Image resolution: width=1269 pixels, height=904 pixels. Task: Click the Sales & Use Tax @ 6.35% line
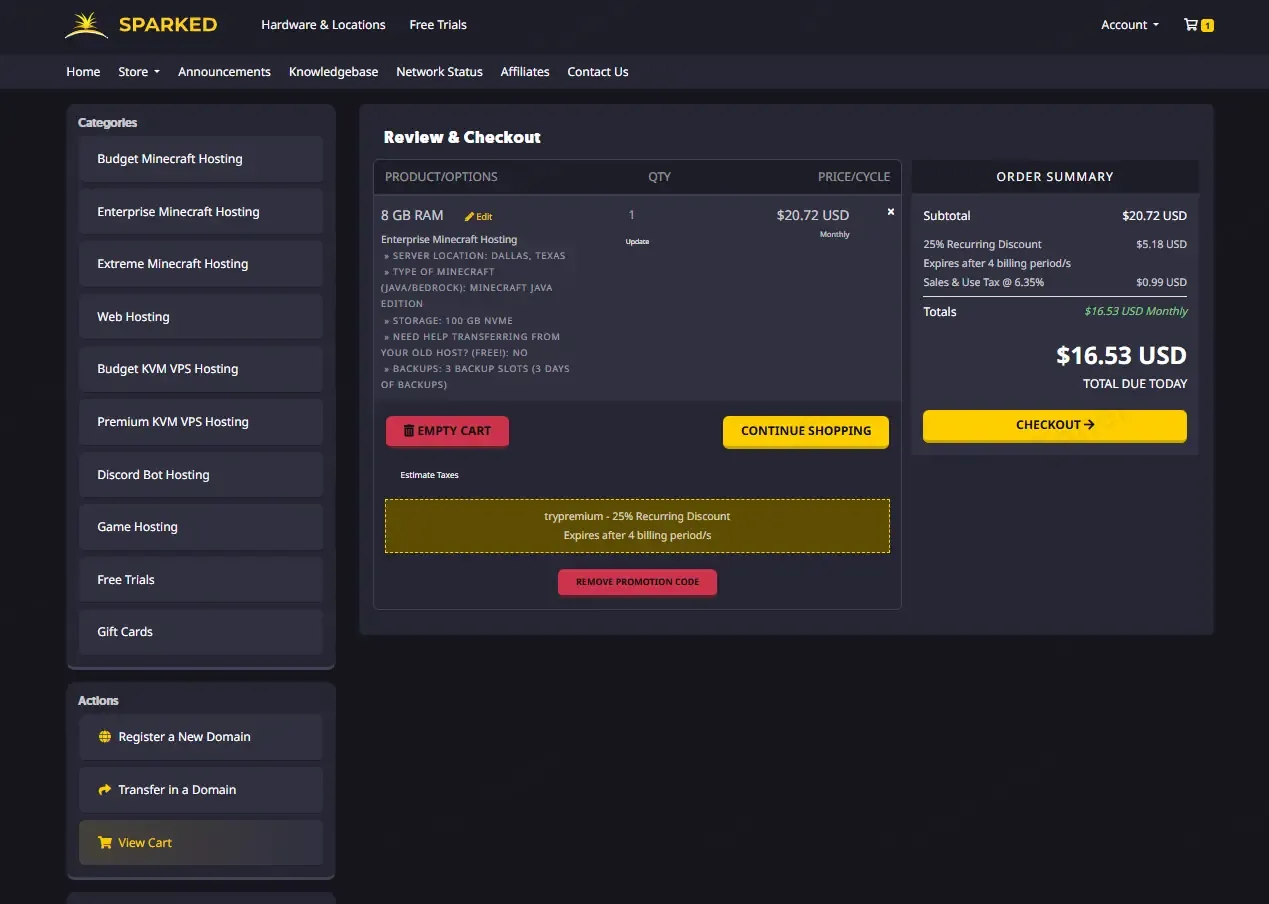1055,282
